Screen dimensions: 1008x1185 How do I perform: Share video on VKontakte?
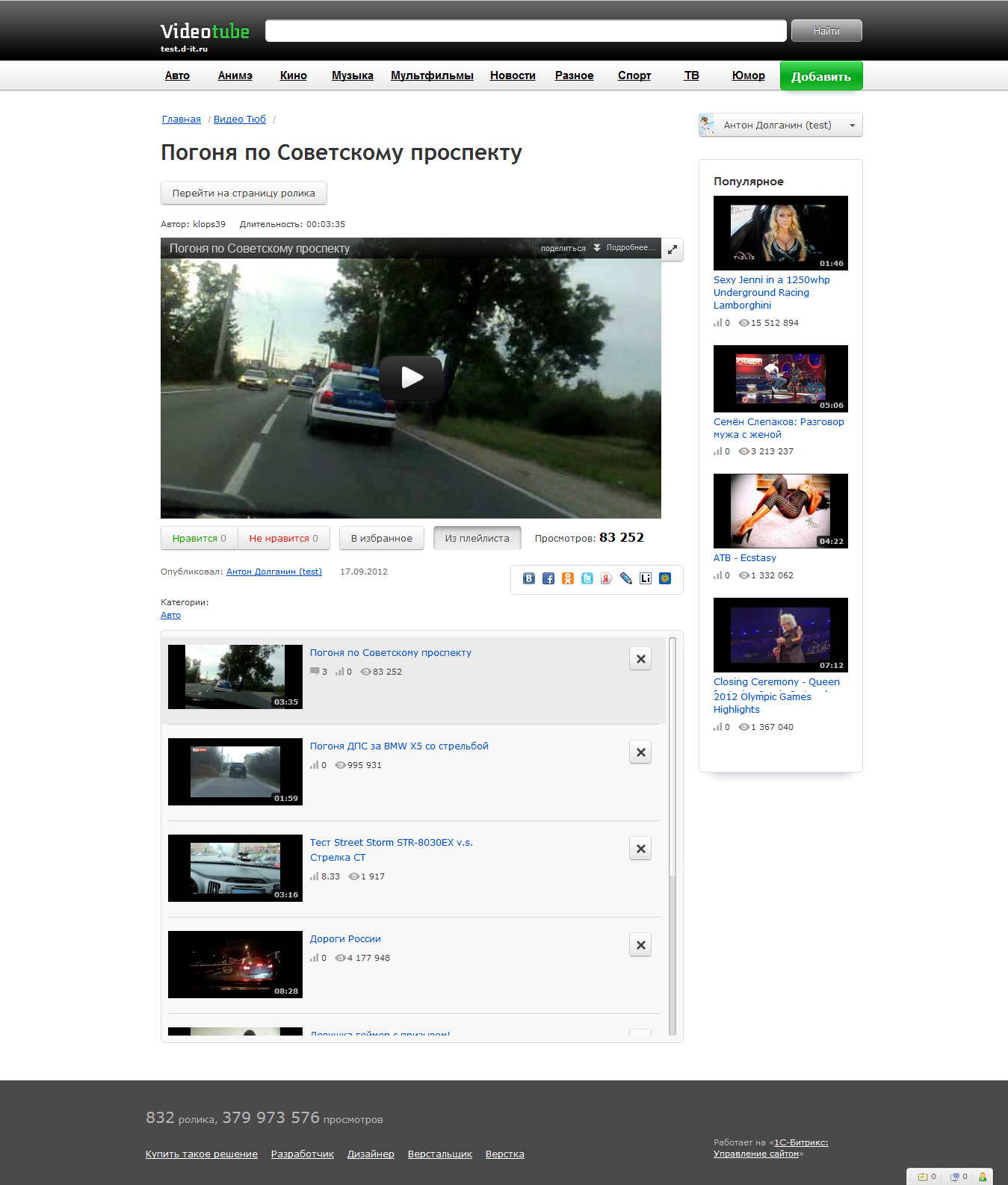(529, 578)
